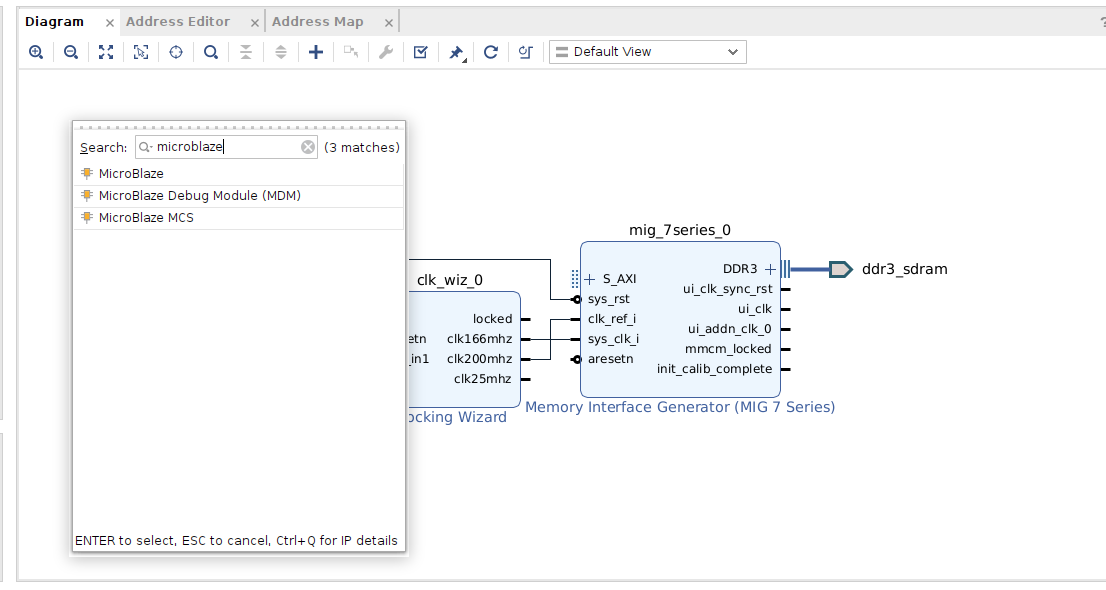The height and width of the screenshot is (590, 1106).
Task: Choose MicroBlaze Debug Module (MDM) entry
Action: click(199, 196)
